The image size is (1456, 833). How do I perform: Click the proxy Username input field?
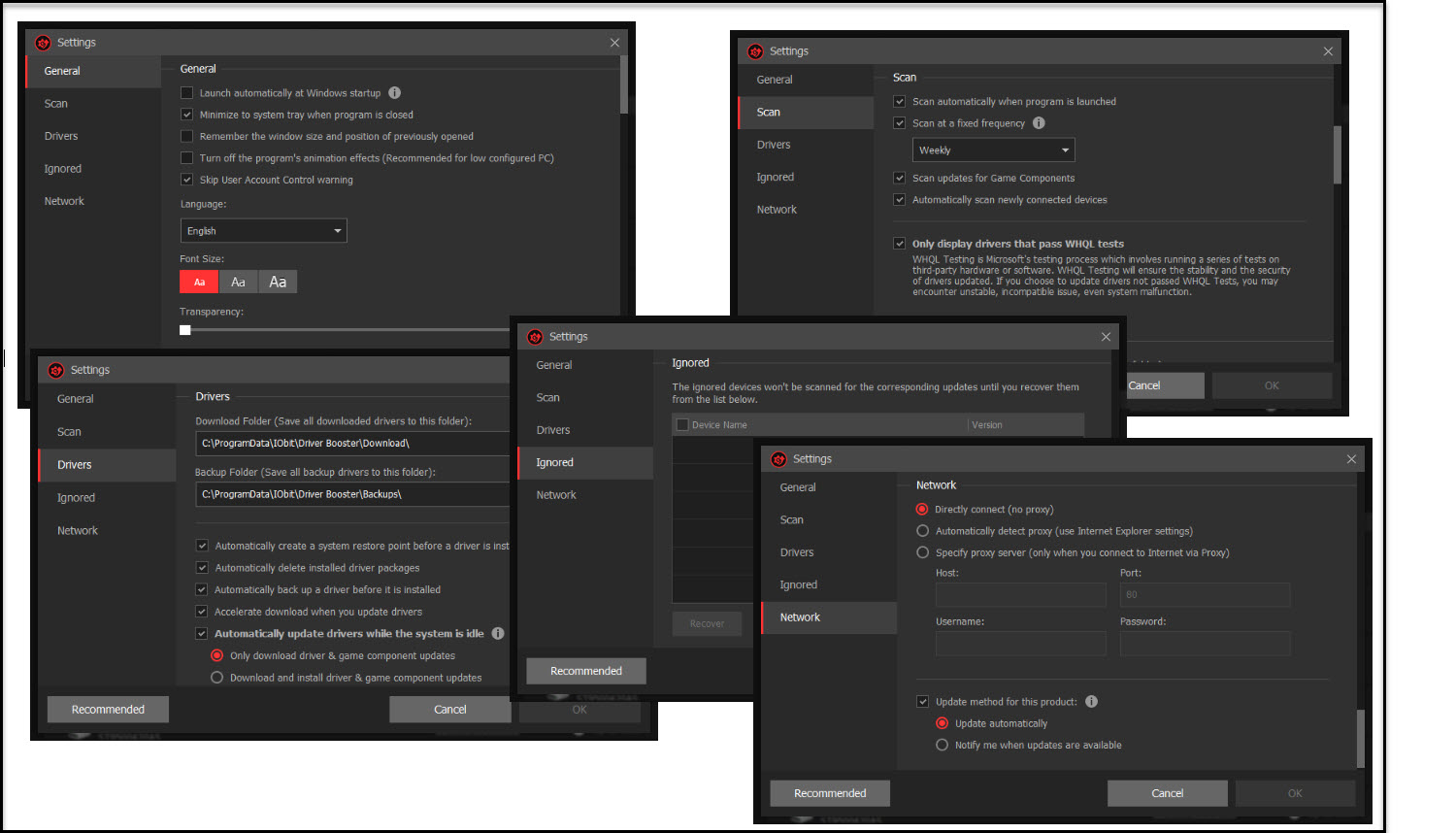coord(1021,644)
